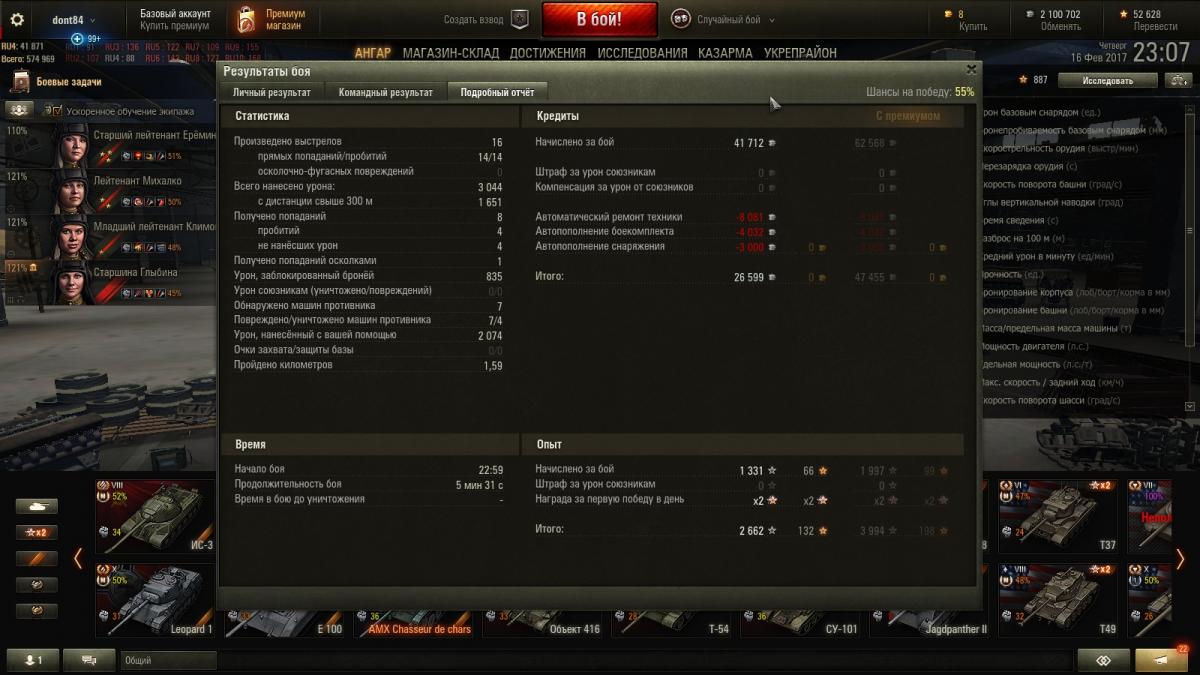The image size is (1200, 675).
Task: Open the Премиум магазин shop icon
Action: pyautogui.click(x=246, y=19)
